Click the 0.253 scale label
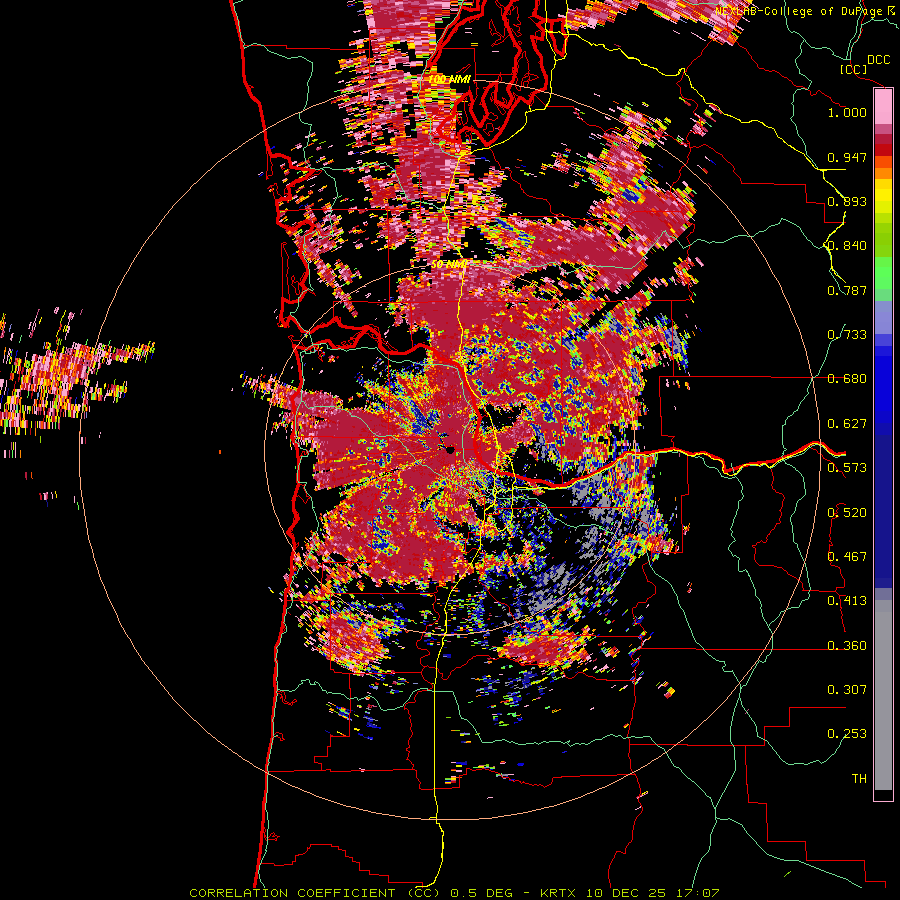 tap(847, 734)
